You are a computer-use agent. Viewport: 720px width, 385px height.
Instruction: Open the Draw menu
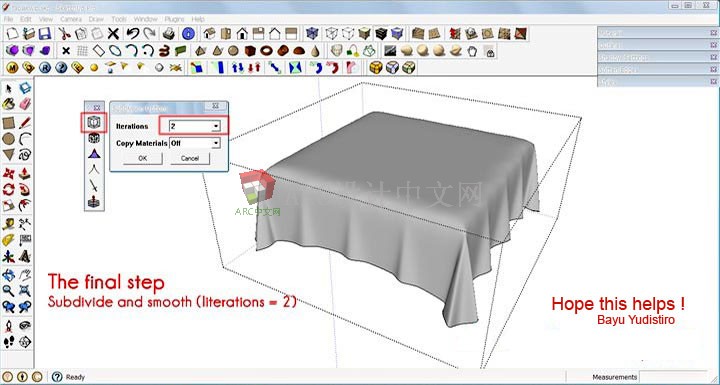click(x=96, y=19)
